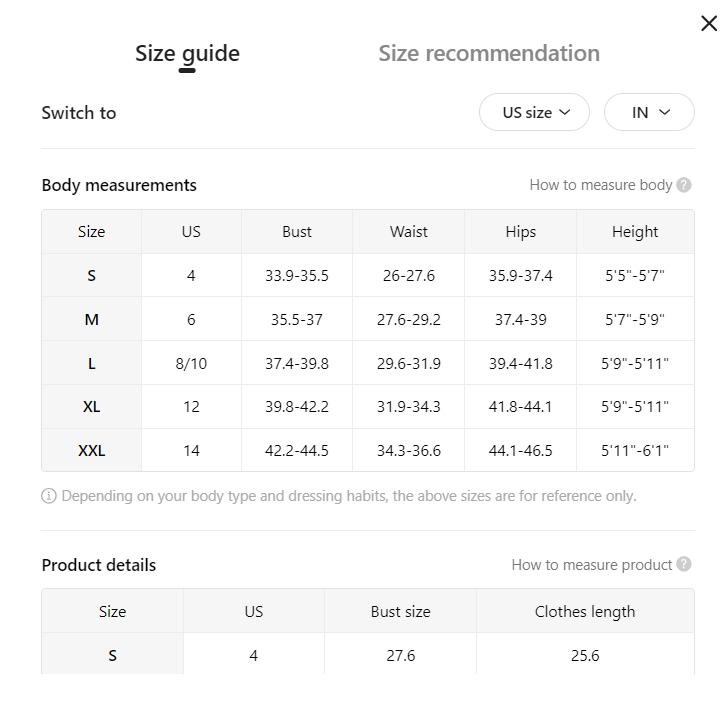Click the How to measure body link
Image resolution: width=722 pixels, height=702 pixels.
pos(600,185)
